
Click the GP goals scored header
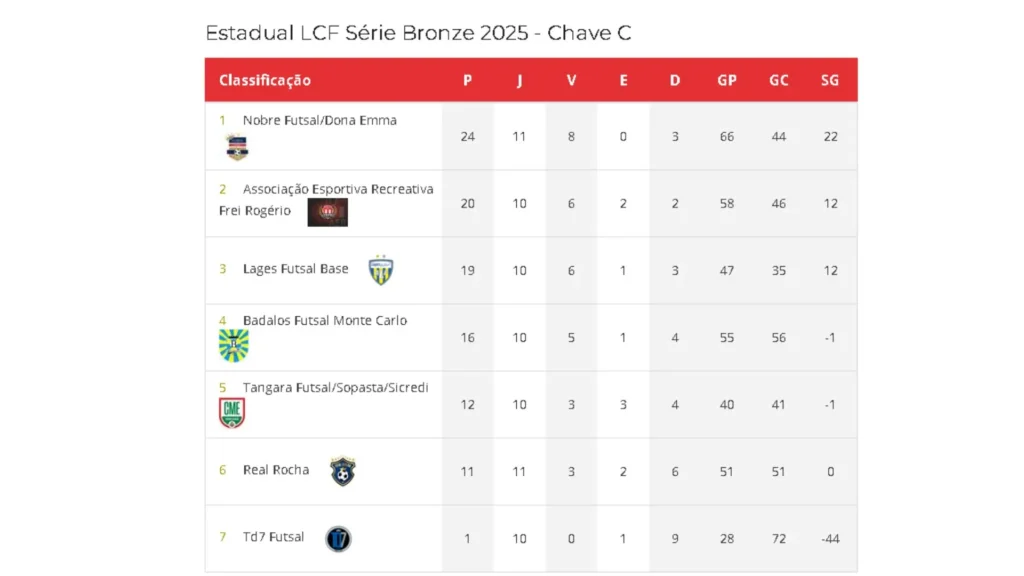(727, 80)
